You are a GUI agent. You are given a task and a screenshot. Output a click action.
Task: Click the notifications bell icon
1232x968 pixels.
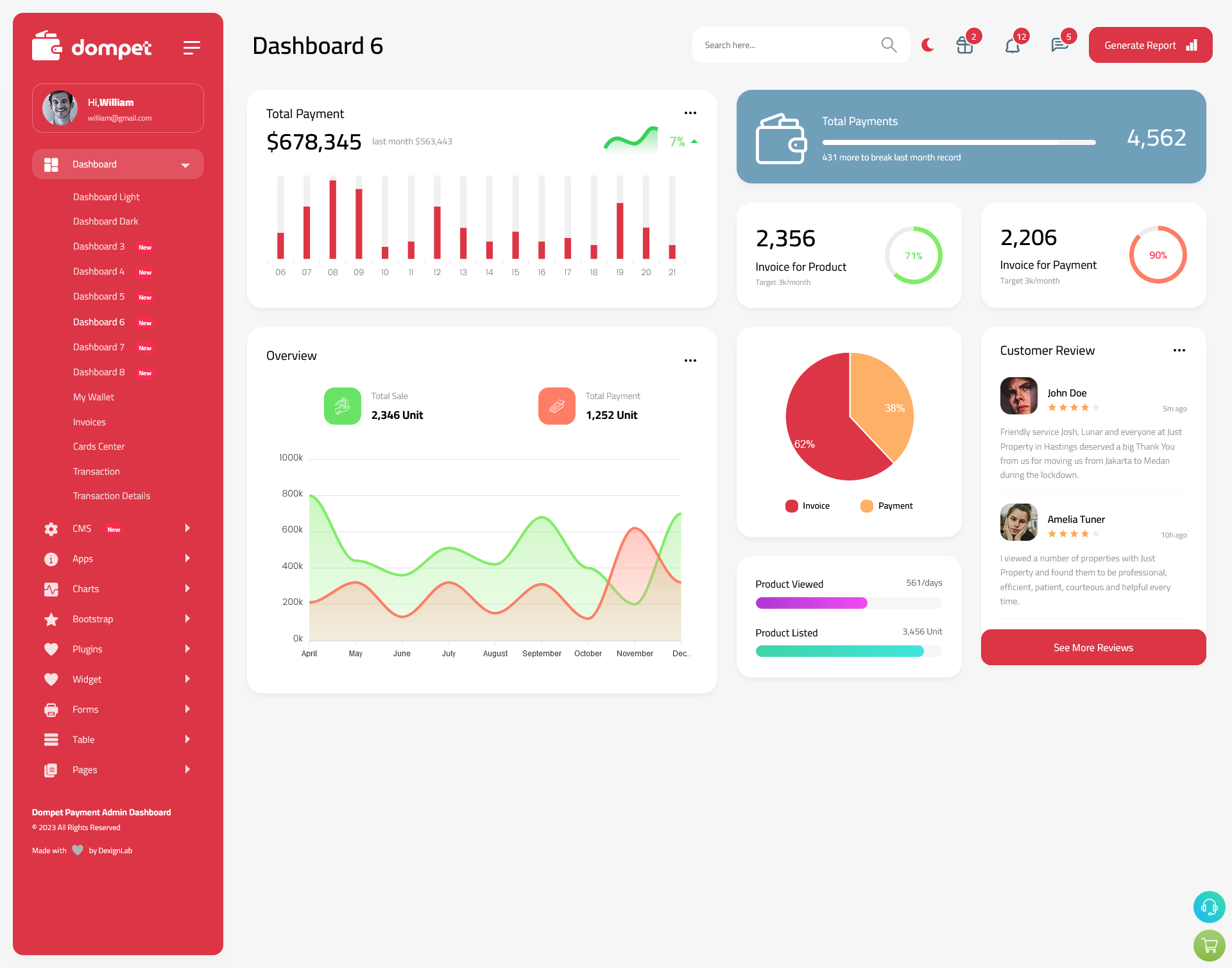pos(1013,45)
